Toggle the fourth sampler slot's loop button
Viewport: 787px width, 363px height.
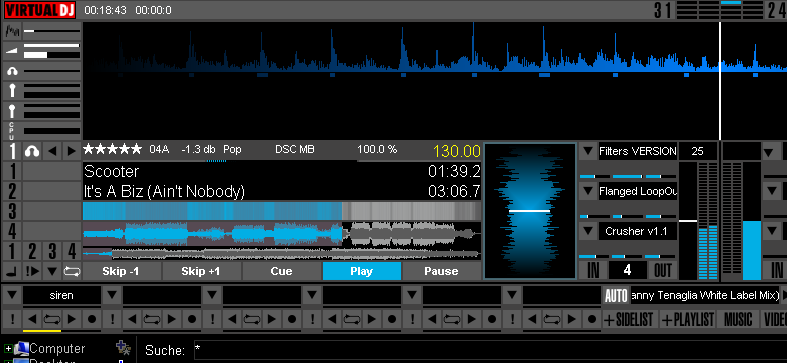tap(352, 319)
